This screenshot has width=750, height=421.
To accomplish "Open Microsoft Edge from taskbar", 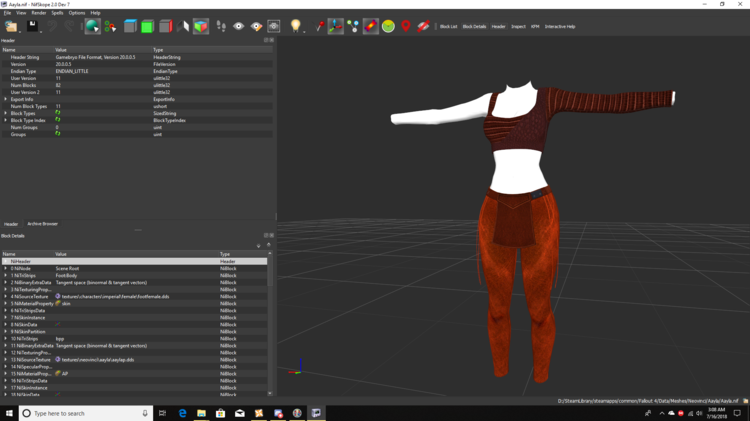I will pyautogui.click(x=182, y=413).
